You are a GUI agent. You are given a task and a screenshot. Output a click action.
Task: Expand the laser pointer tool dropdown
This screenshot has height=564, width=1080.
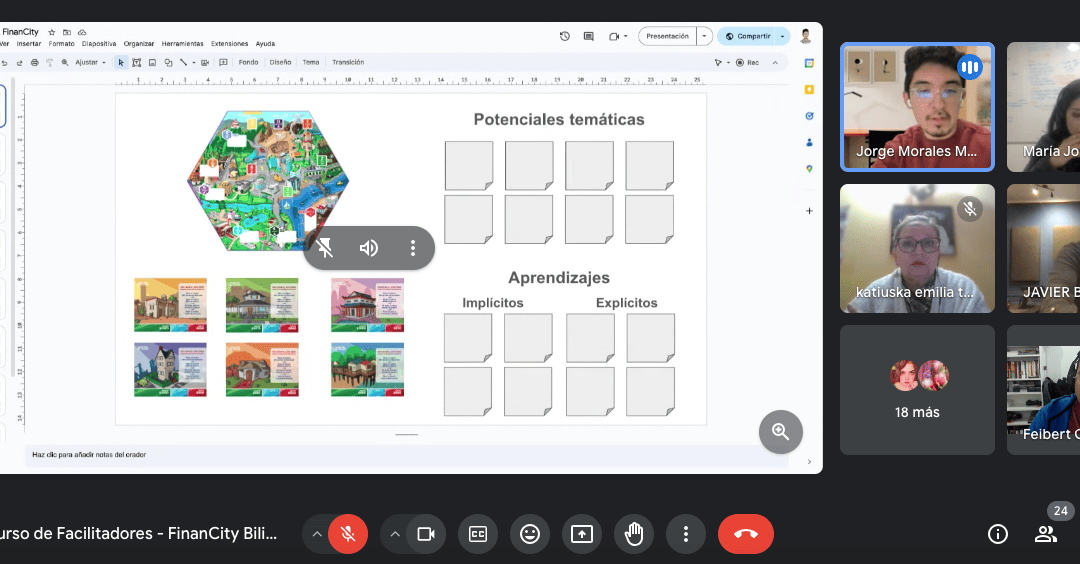(729, 63)
